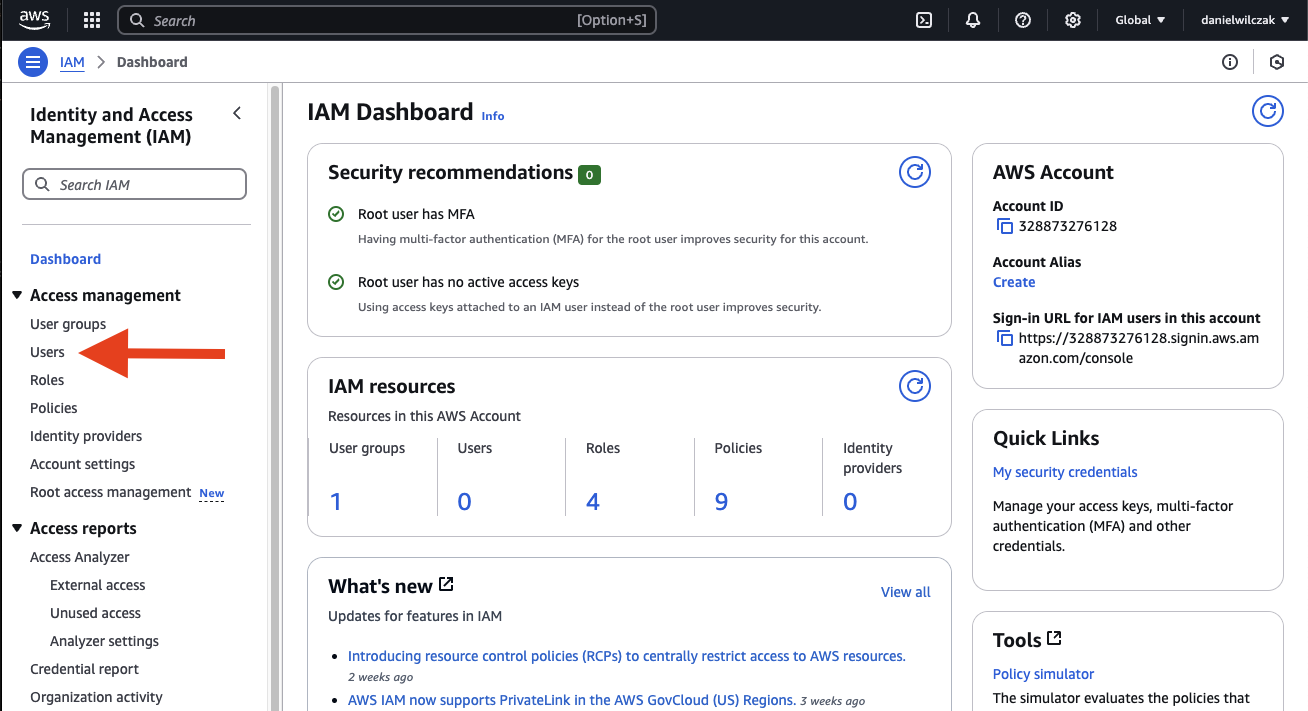Open the info panel icon beside the breadcrumb
1308x711 pixels.
pos(1230,62)
